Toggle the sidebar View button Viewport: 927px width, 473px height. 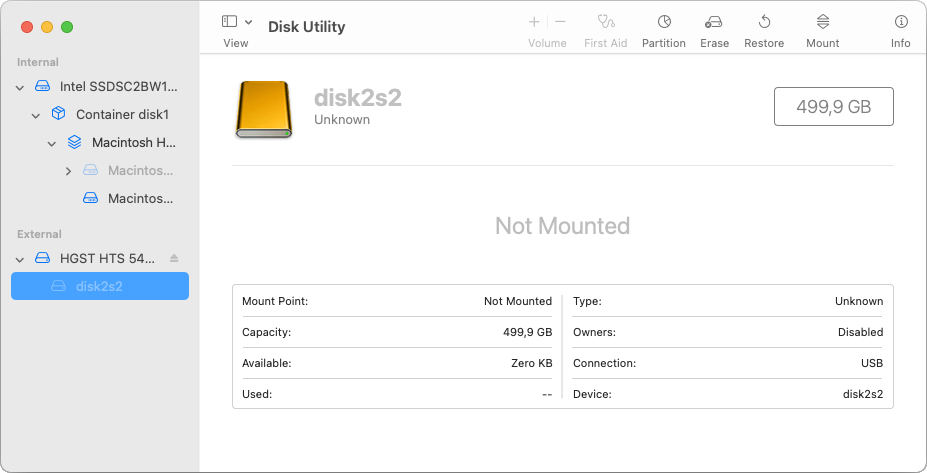point(229,22)
